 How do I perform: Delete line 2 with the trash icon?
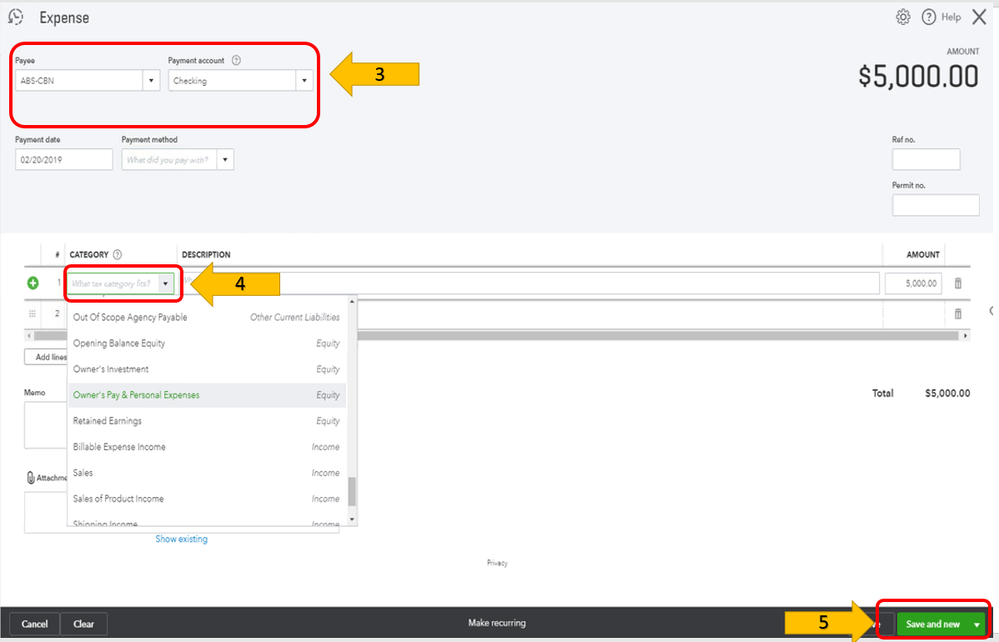[x=958, y=313]
